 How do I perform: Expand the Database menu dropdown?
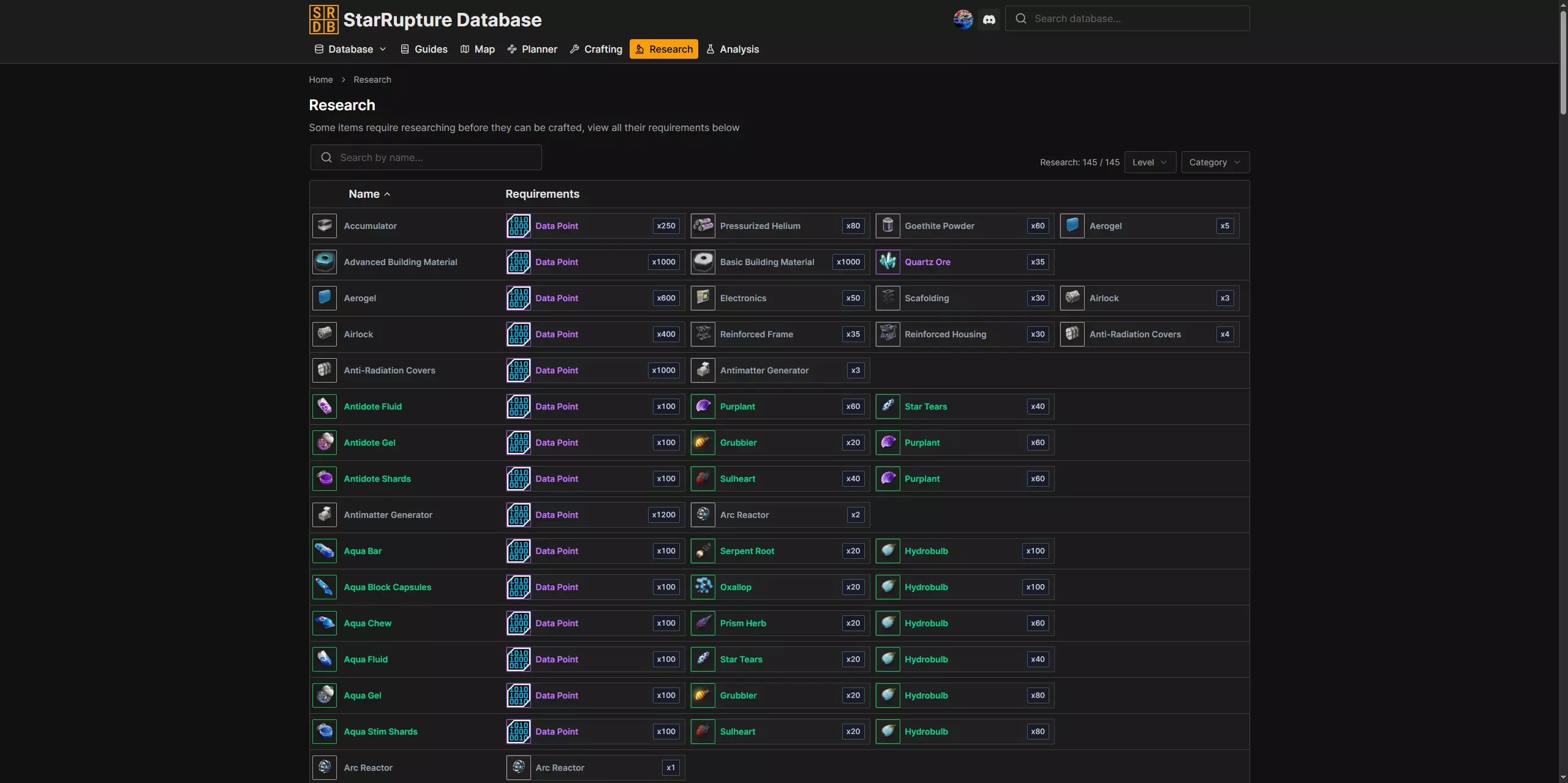[350, 49]
